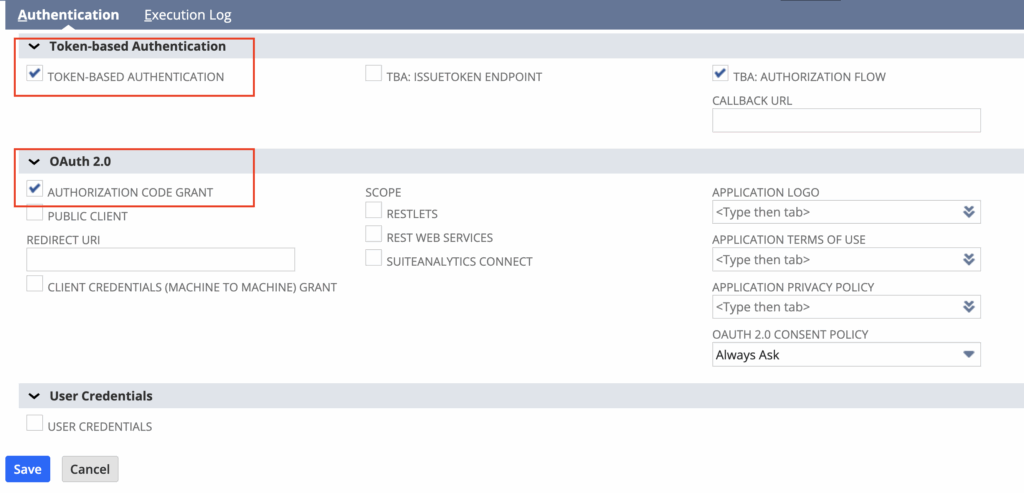Open the Application Terms of Use dropdown arrows
1024x493 pixels.
pos(968,259)
